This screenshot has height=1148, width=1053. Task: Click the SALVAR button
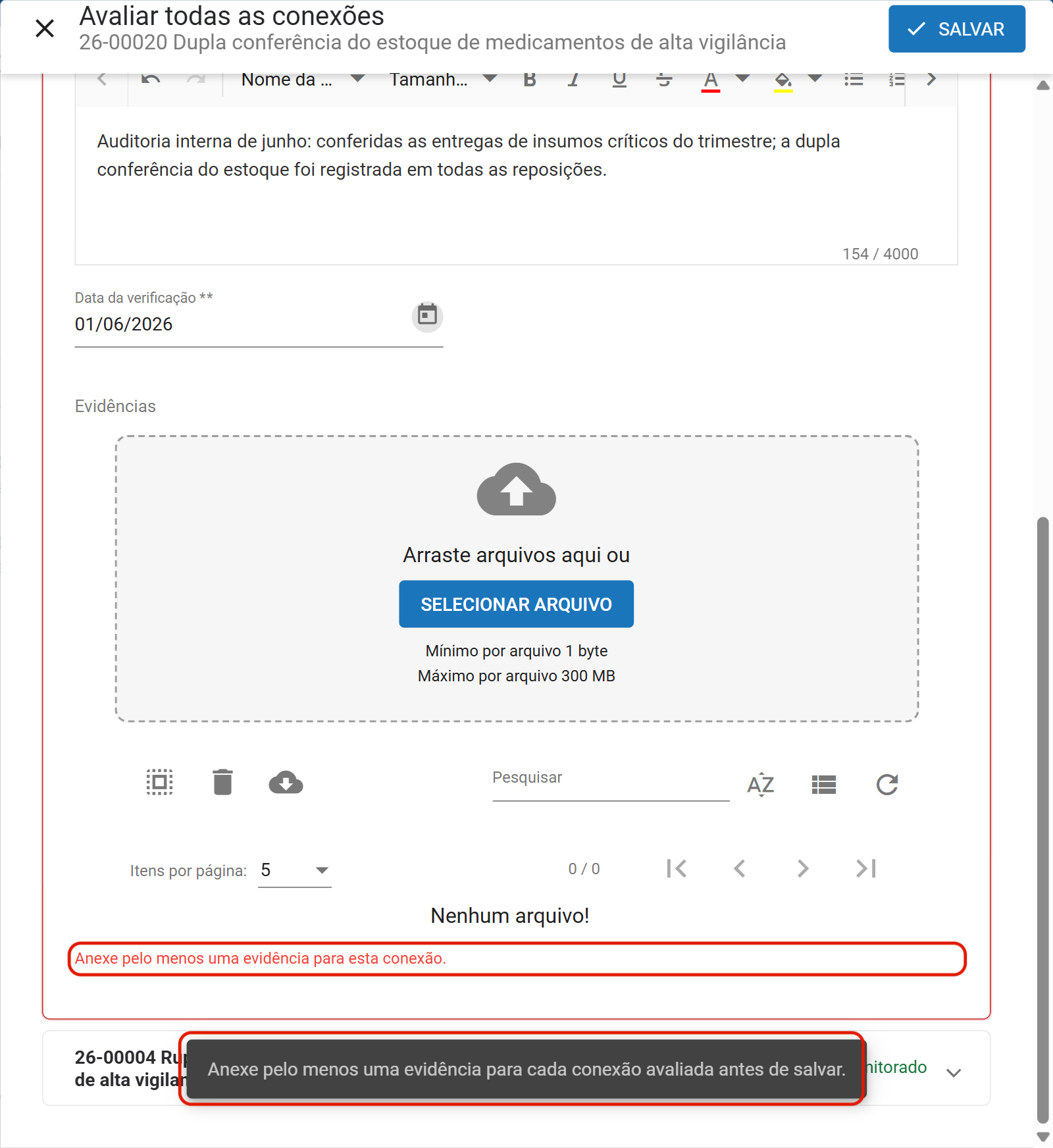(x=956, y=29)
